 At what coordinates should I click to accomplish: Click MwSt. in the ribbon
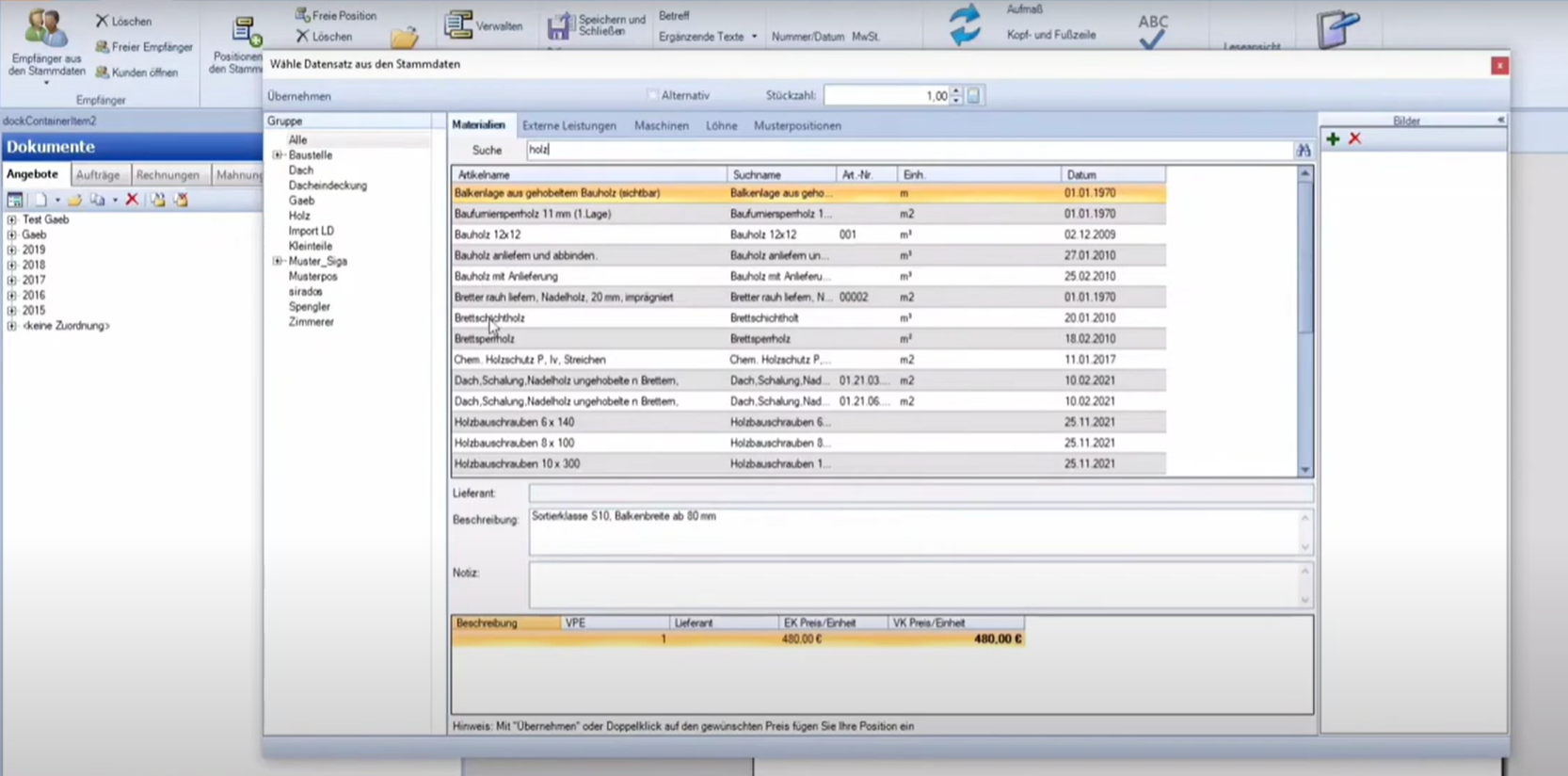866,37
